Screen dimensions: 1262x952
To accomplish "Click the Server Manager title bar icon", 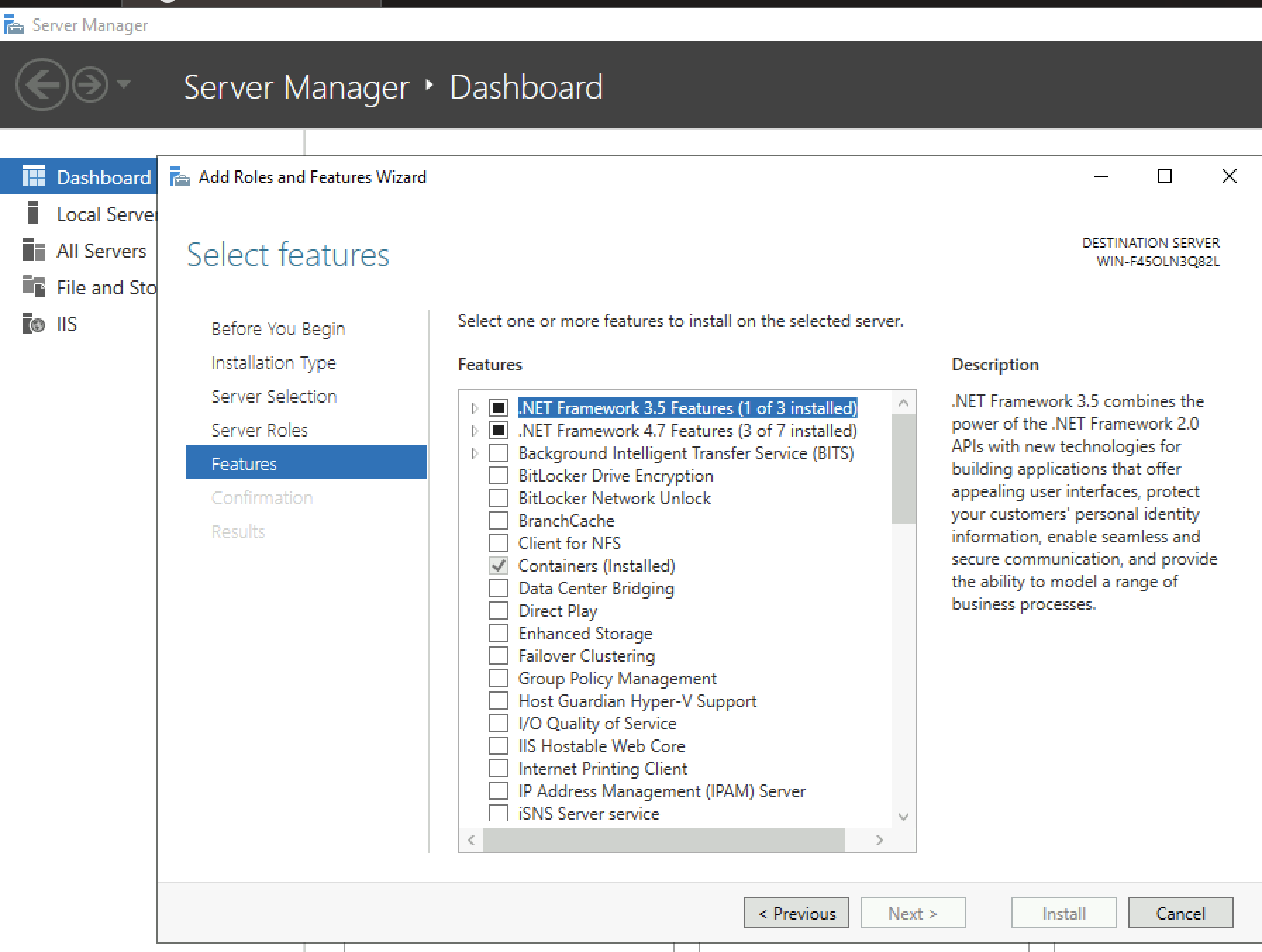I will (14, 25).
